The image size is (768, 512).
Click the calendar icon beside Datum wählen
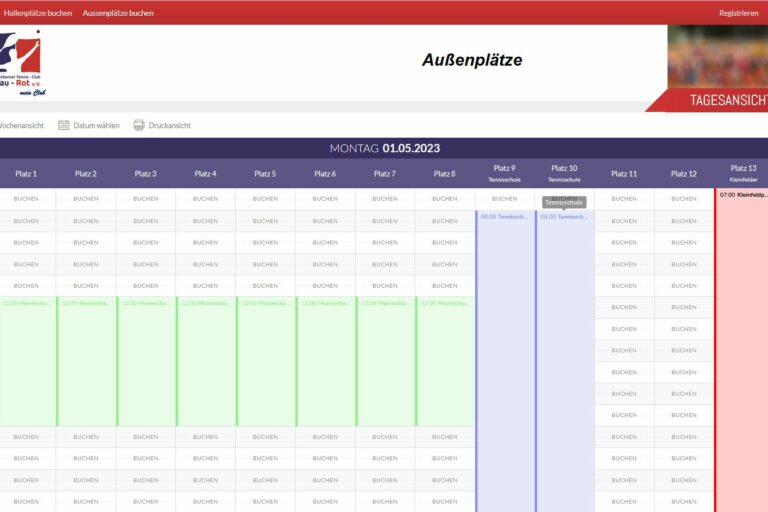pyautogui.click(x=64, y=125)
